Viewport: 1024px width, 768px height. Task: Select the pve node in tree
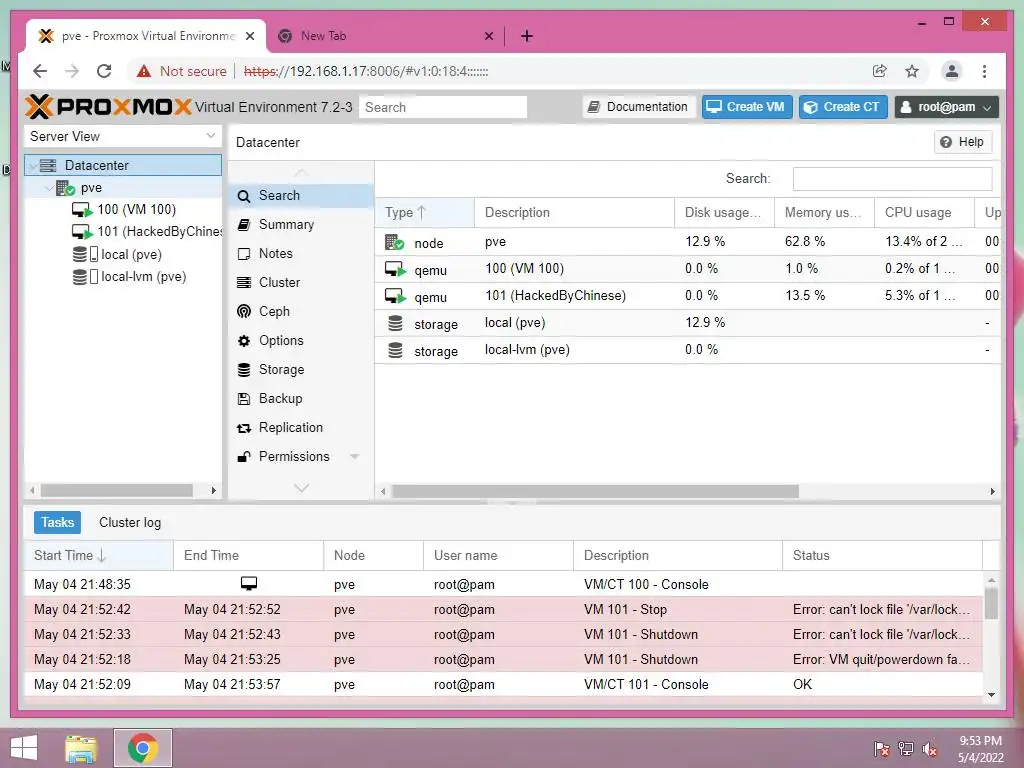pos(123,187)
